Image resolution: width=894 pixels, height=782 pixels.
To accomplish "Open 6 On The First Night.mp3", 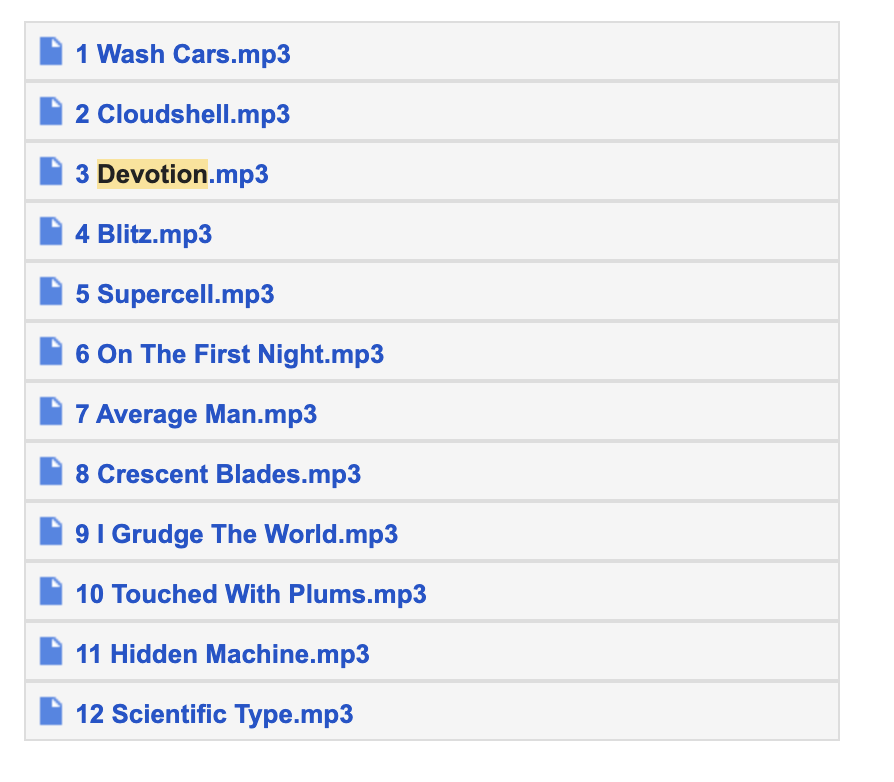I will 229,354.
